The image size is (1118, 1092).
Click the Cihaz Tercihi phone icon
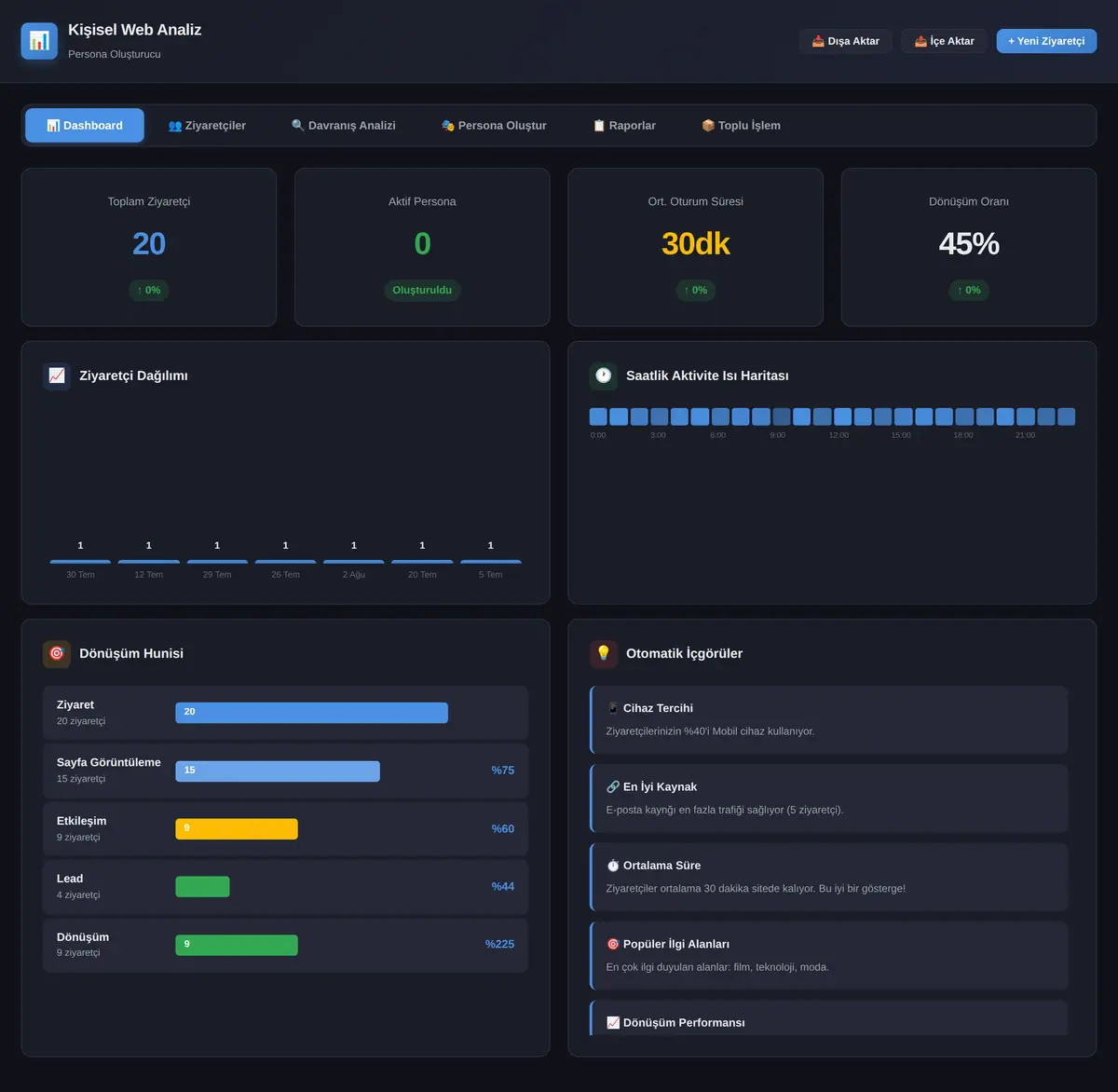point(613,708)
